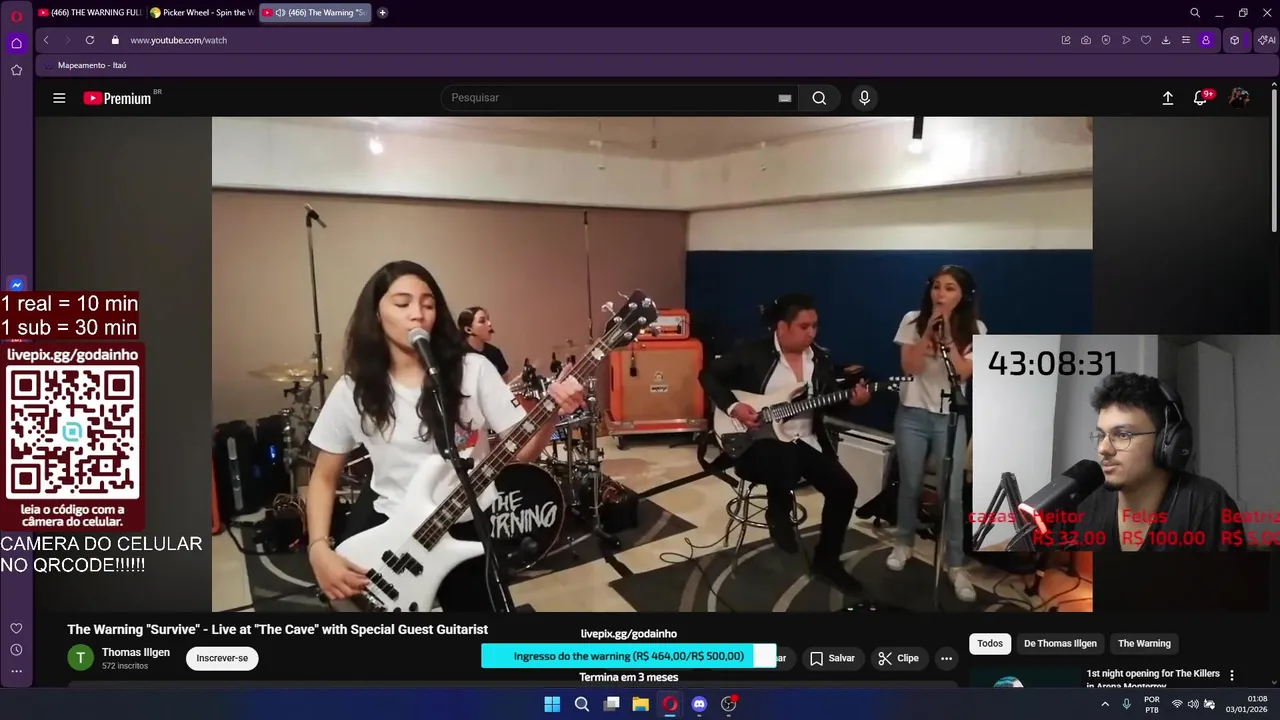The height and width of the screenshot is (720, 1280).
Task: Open the video more actions ellipsis
Action: [946, 658]
